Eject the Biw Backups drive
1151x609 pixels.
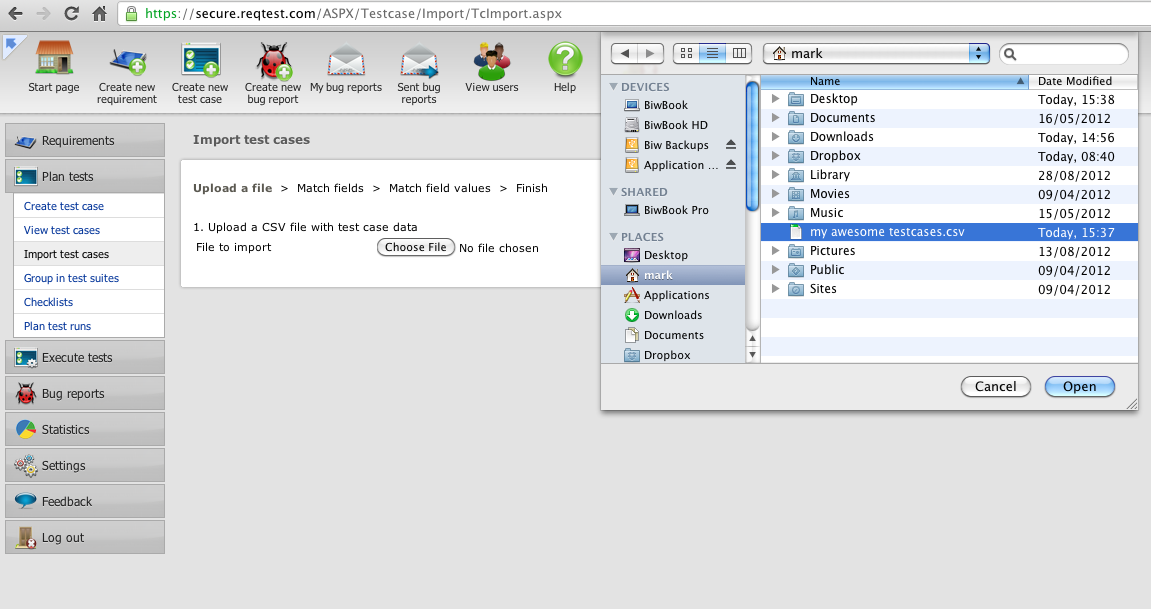[730, 145]
